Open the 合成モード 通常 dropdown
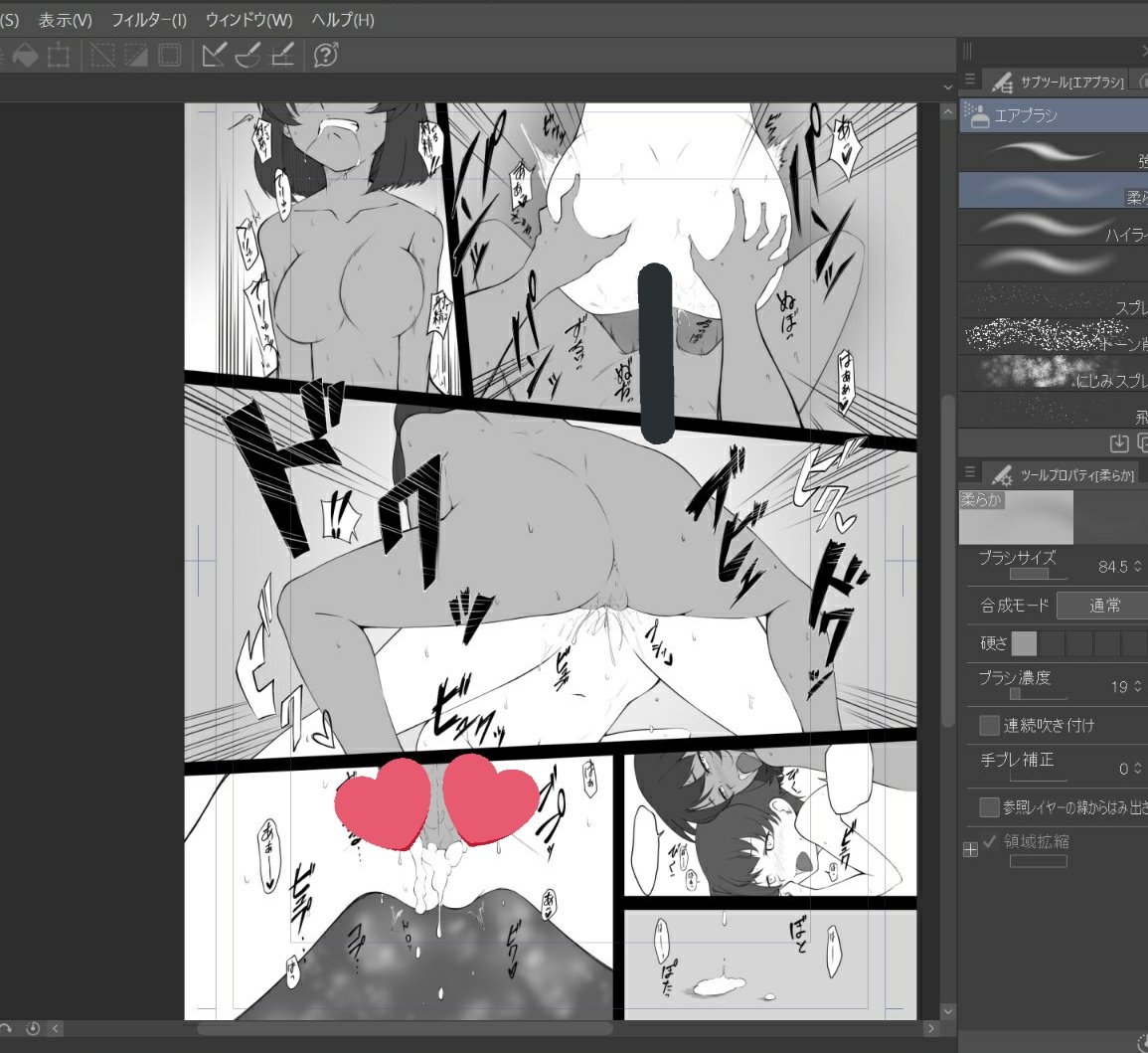The height and width of the screenshot is (1053, 1148). coord(1103,605)
